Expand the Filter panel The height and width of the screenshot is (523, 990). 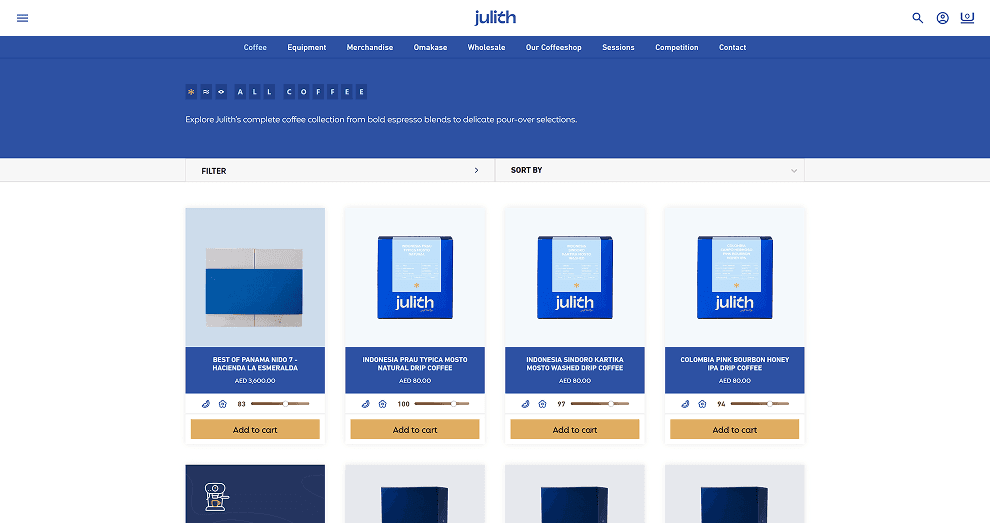340,171
